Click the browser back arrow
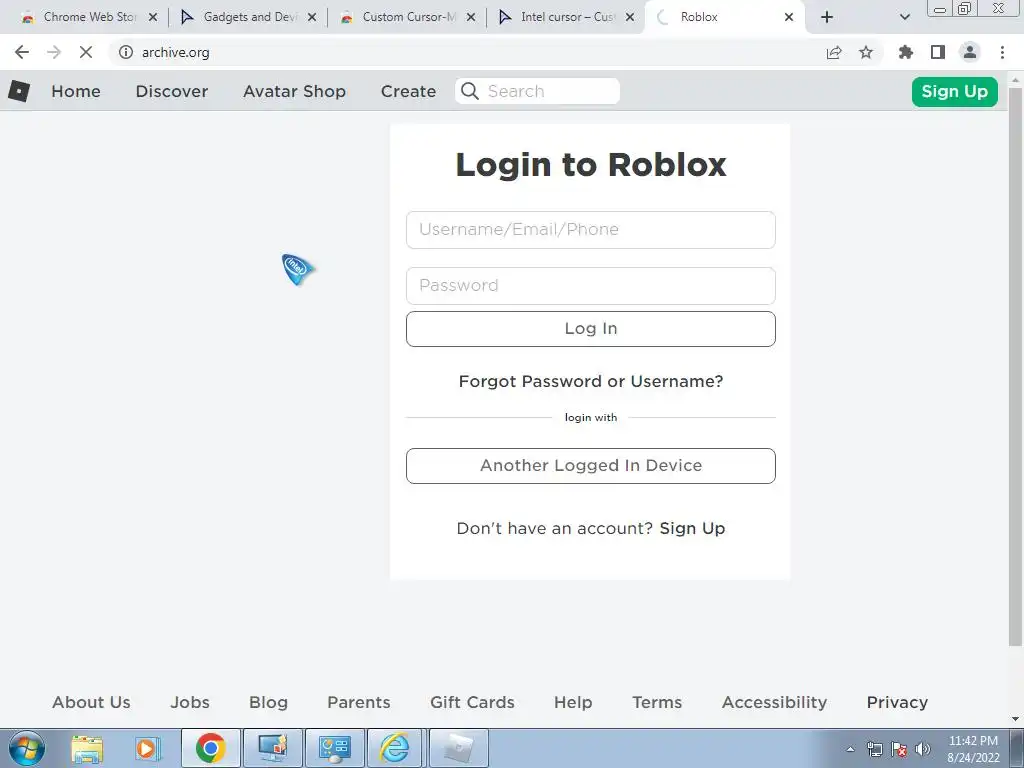The width and height of the screenshot is (1024, 768). click(22, 52)
